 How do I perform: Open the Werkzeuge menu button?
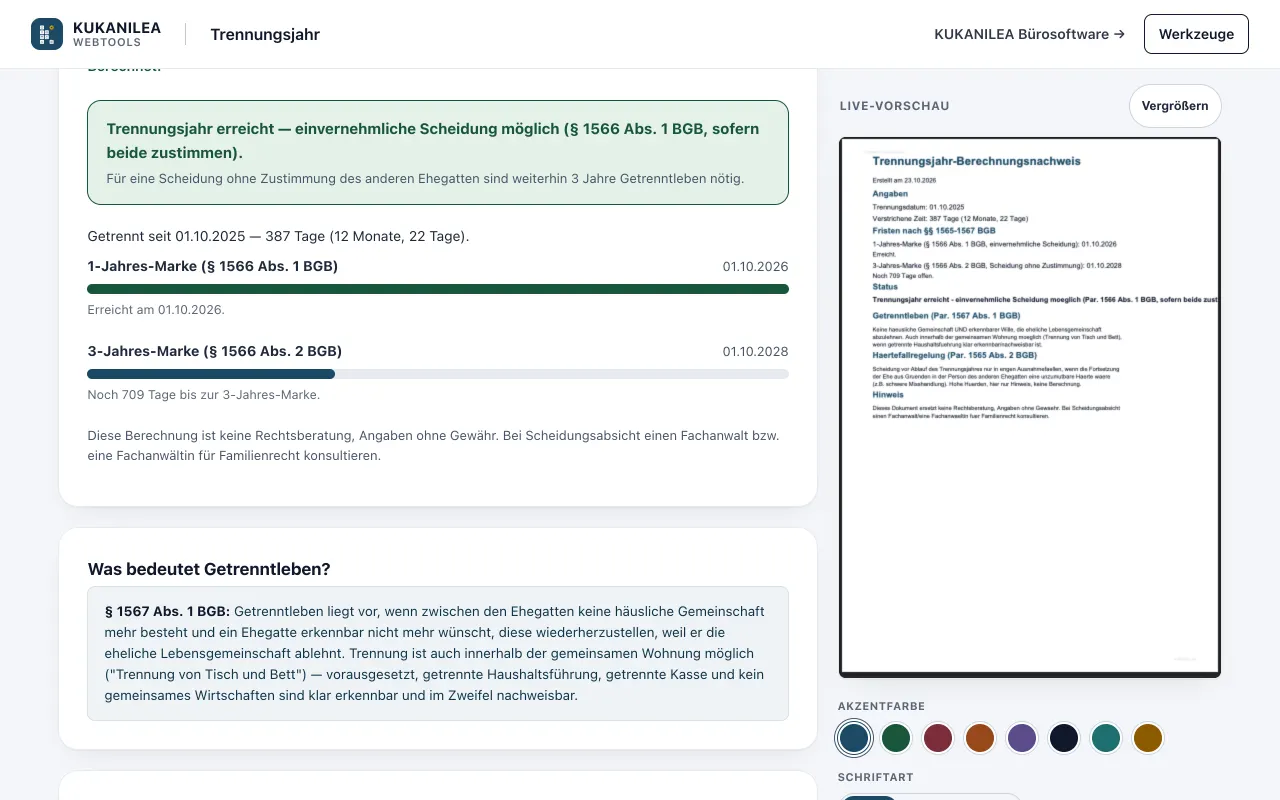coord(1196,34)
